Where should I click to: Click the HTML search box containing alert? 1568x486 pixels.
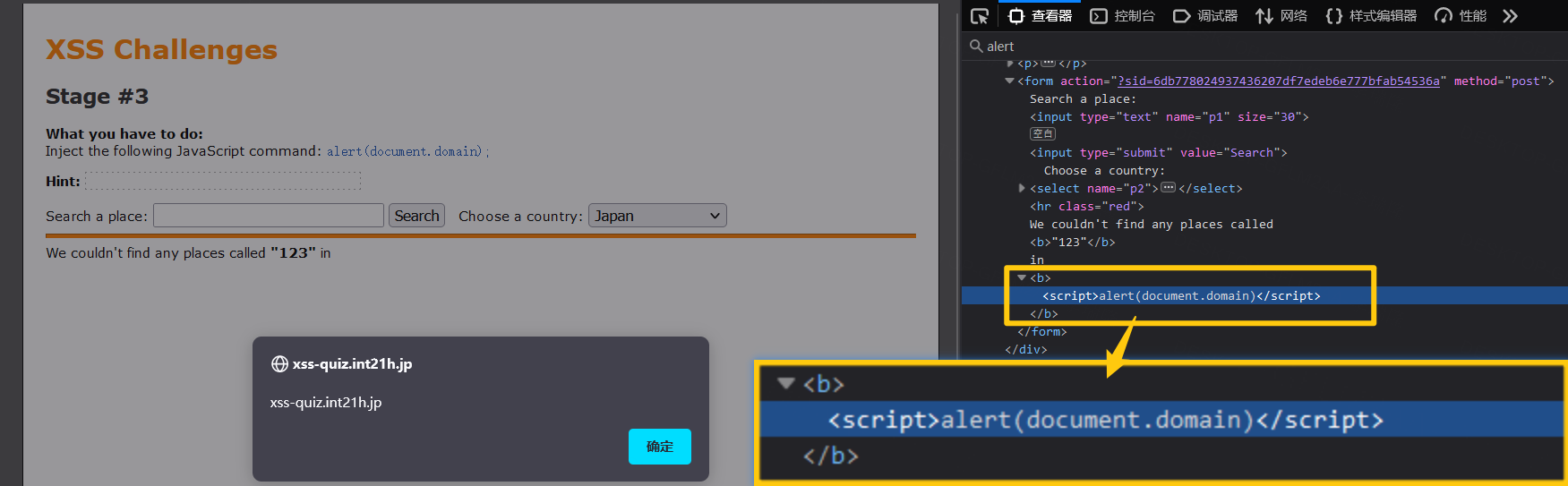tap(1254, 46)
